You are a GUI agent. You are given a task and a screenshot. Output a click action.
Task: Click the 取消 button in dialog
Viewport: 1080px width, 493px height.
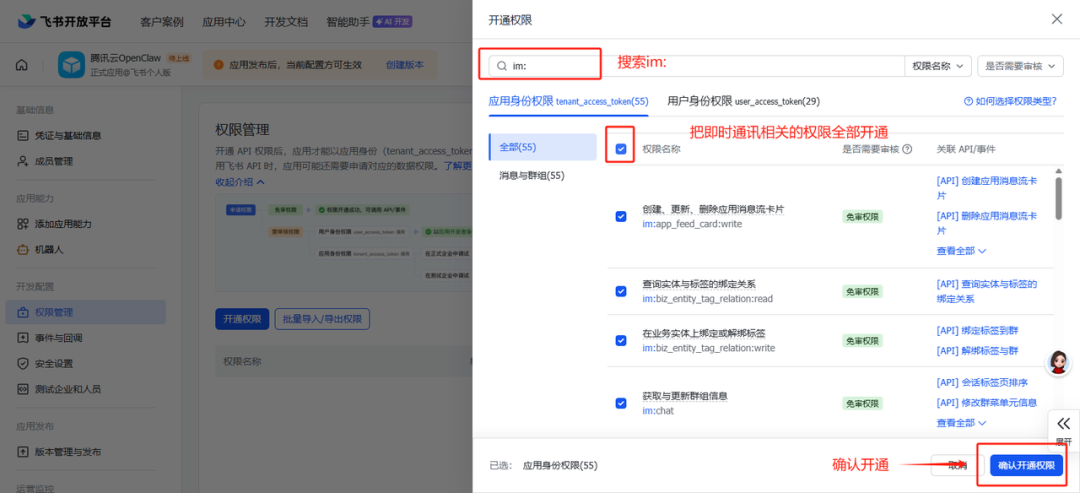pos(957,465)
